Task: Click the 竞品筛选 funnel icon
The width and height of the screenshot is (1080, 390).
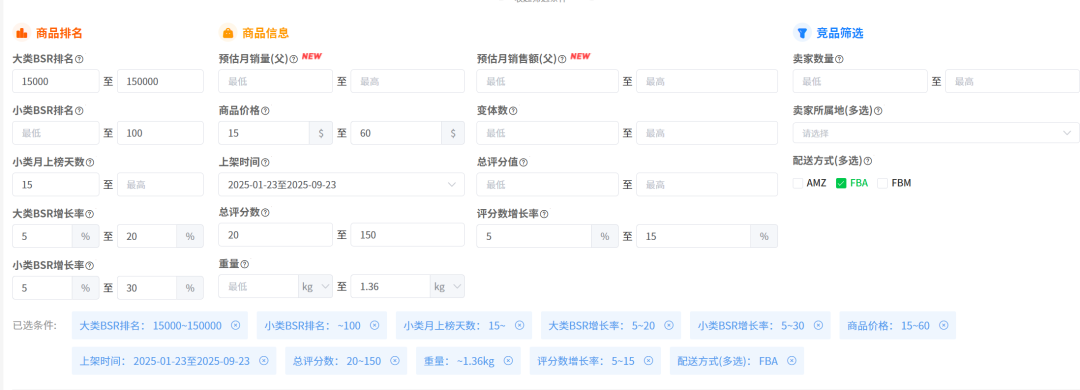Action: [802, 32]
